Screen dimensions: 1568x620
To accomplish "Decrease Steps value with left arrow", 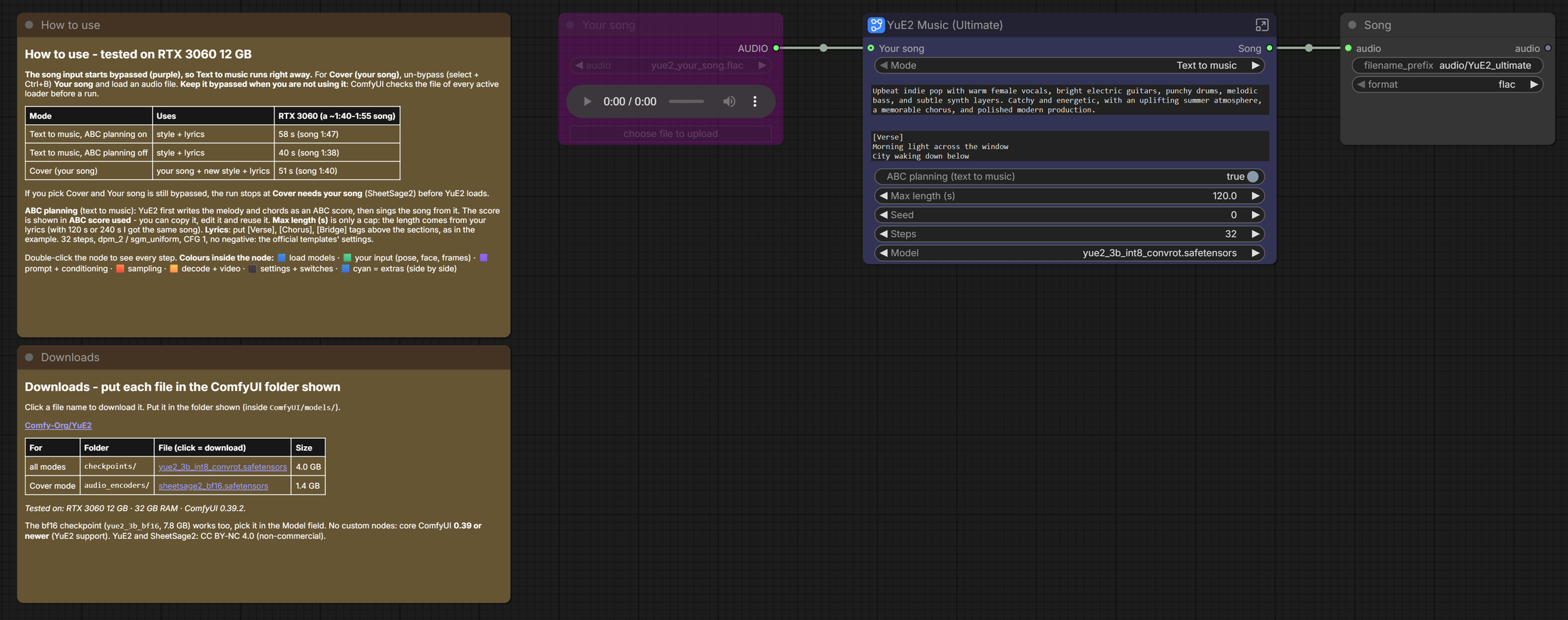I will coord(884,234).
